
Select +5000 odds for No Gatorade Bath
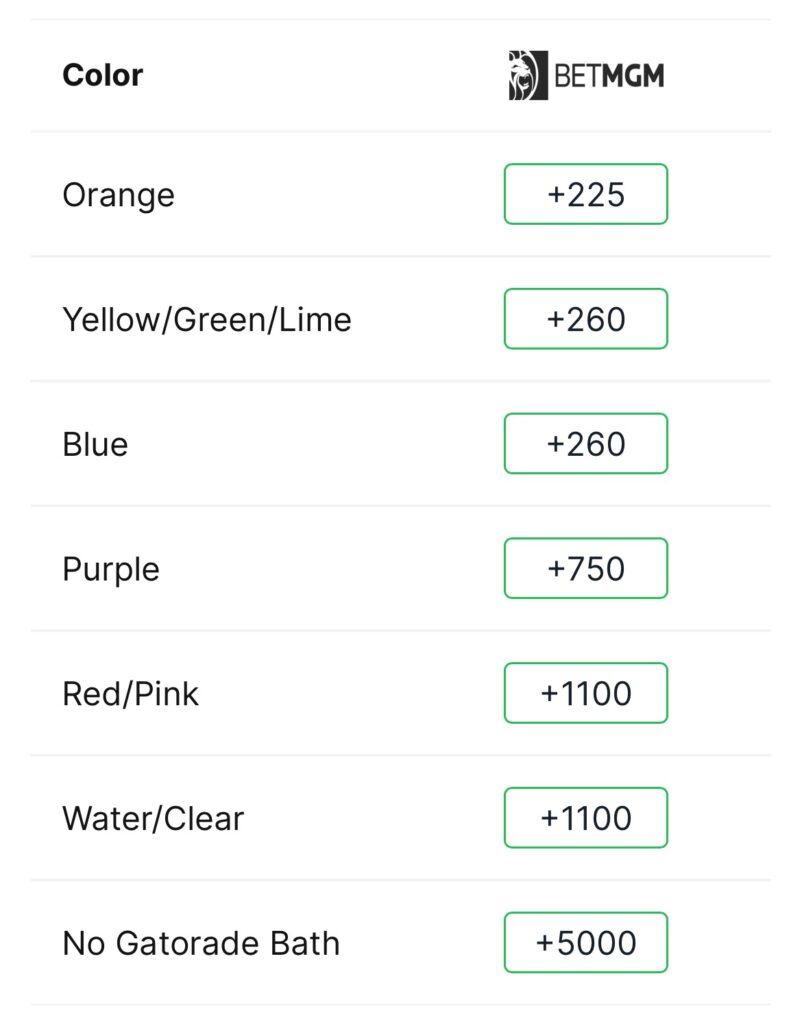click(586, 943)
